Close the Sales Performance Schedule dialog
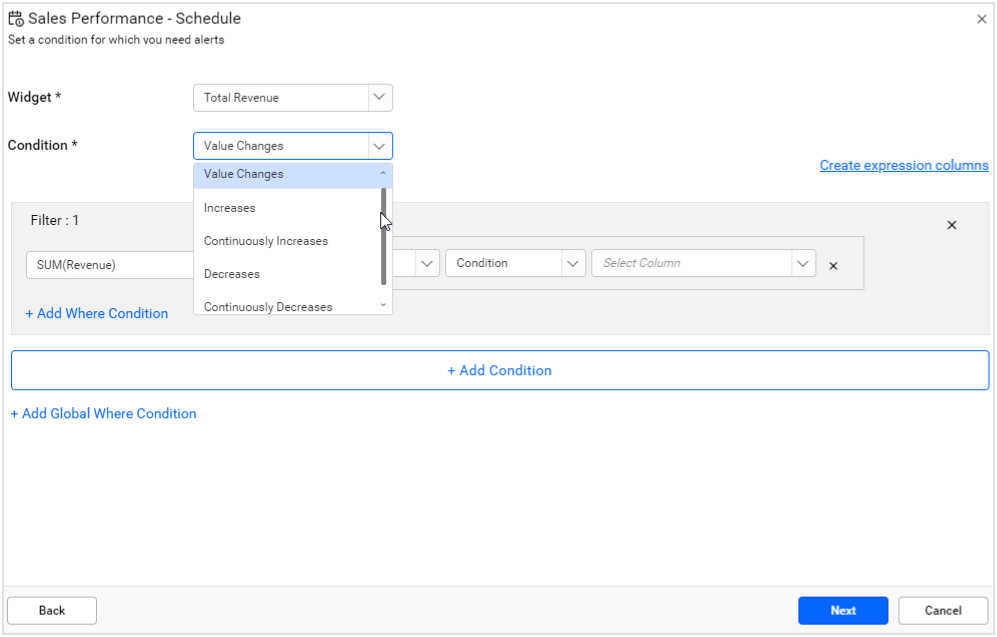Viewport: 997px width, 637px height. tap(981, 18)
